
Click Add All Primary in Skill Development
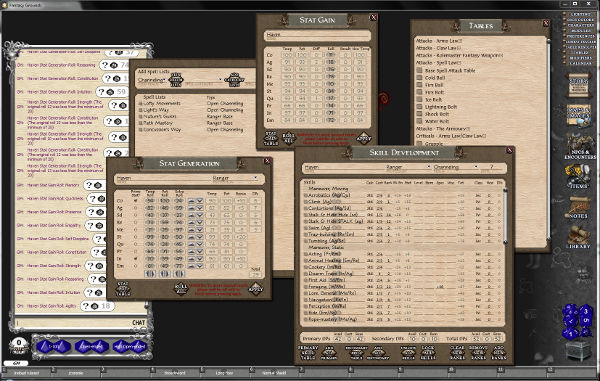(329, 353)
